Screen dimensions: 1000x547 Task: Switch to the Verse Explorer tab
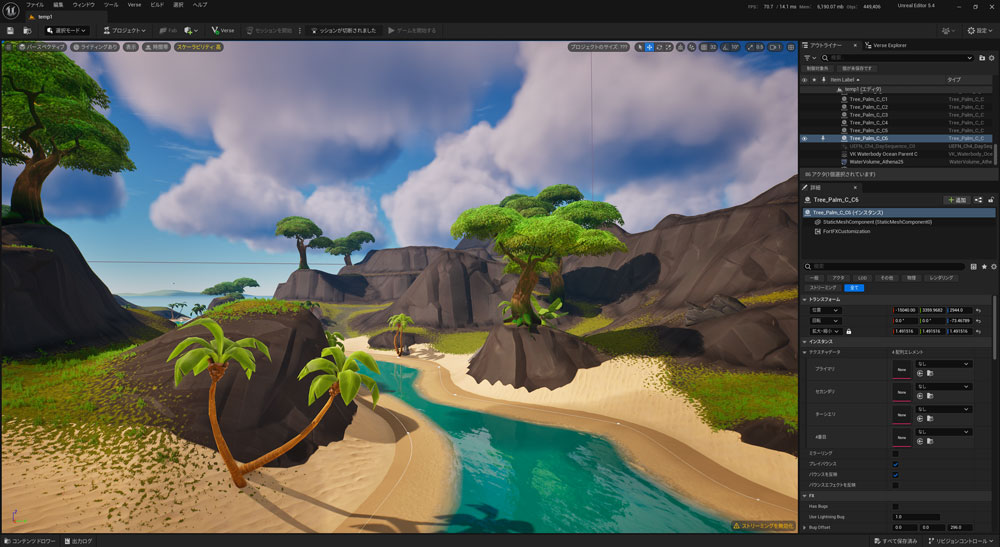[885, 45]
